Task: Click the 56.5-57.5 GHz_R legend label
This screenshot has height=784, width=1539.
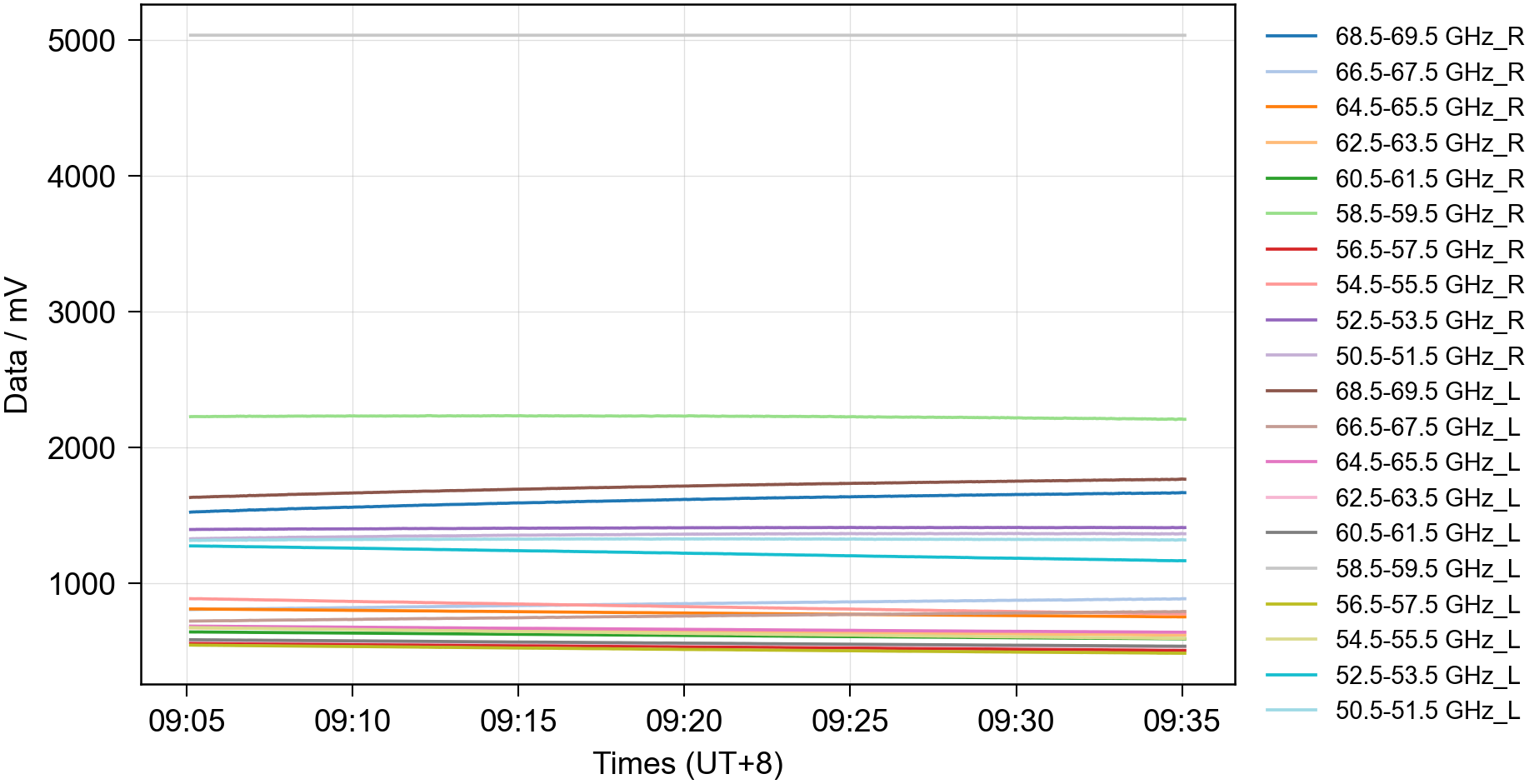Action: (1428, 250)
